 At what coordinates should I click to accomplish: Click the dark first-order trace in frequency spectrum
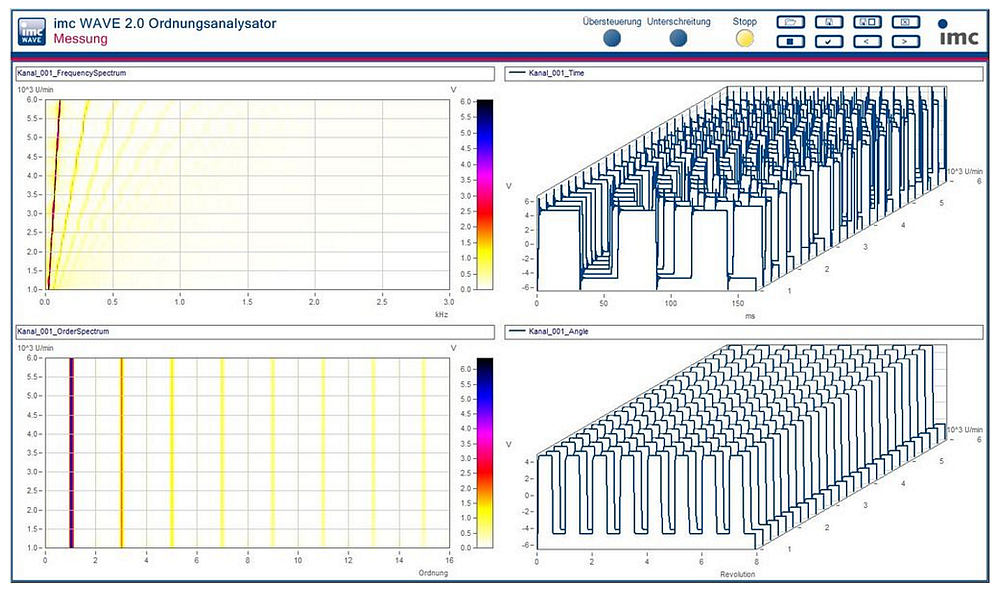coord(54,194)
